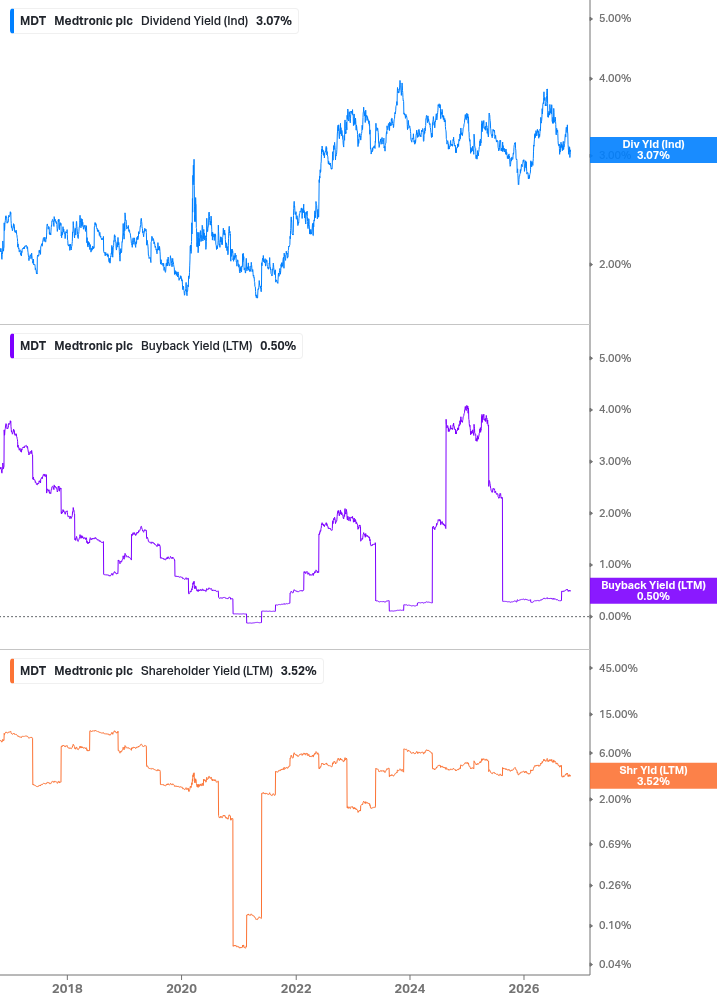The height and width of the screenshot is (1005, 717).
Task: Click the 15.00% tick on the shareholder yield axis
Action: [618, 714]
